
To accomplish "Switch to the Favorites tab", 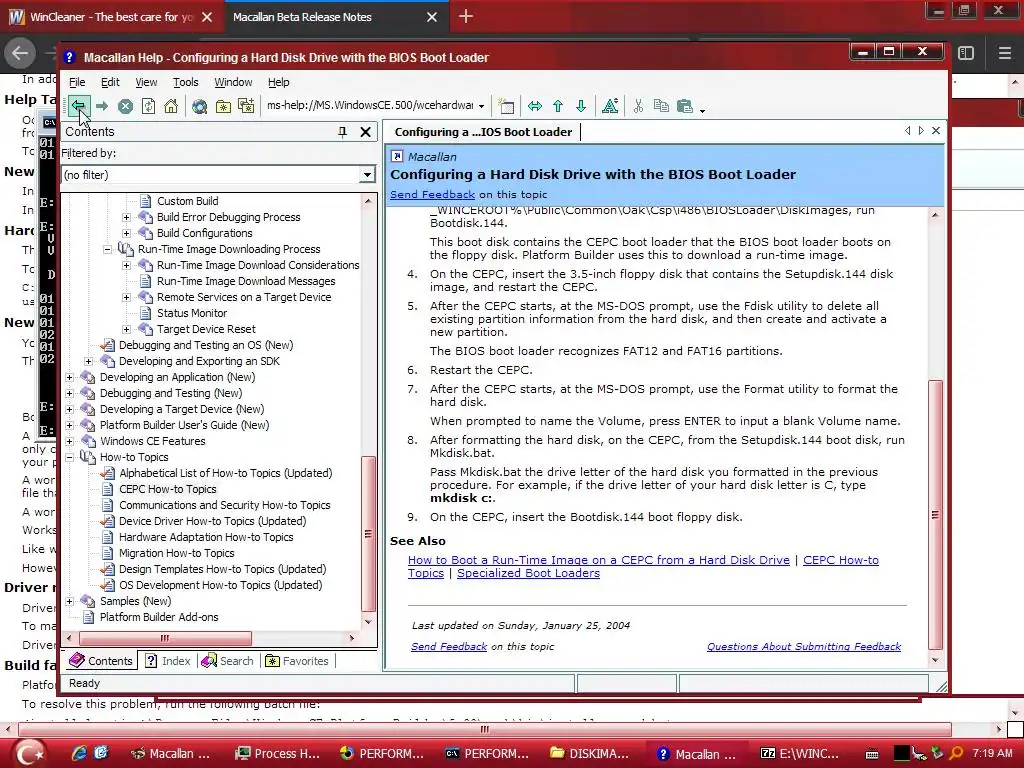I will tap(297, 661).
